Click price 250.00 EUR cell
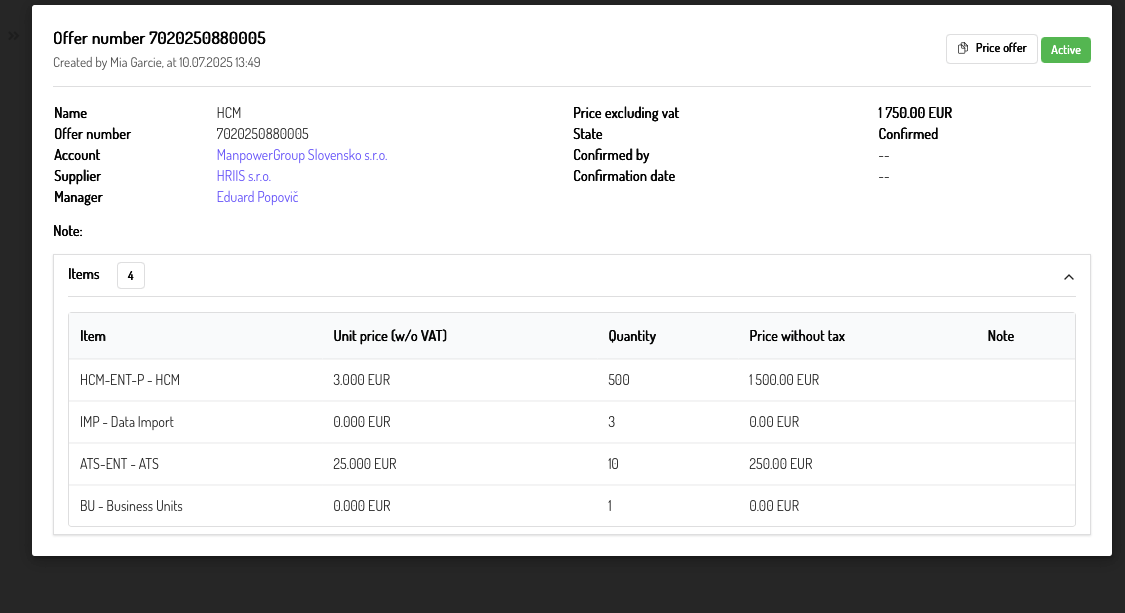 pyautogui.click(x=781, y=464)
